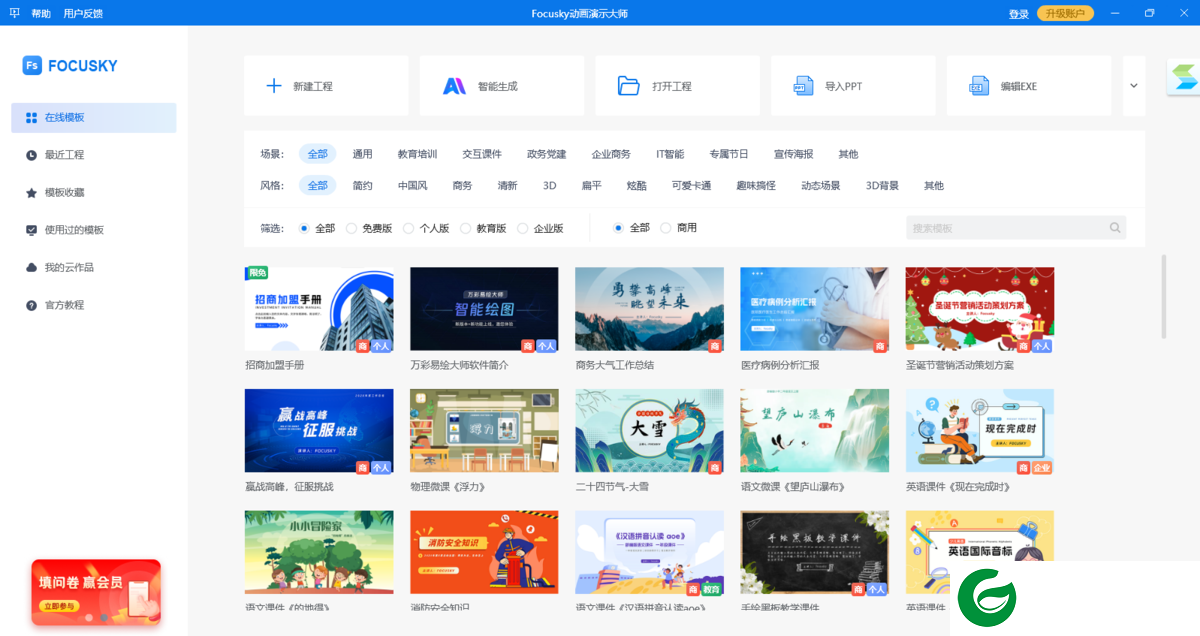
Task: Select the 交互课件 scene filter
Action: pyautogui.click(x=482, y=154)
